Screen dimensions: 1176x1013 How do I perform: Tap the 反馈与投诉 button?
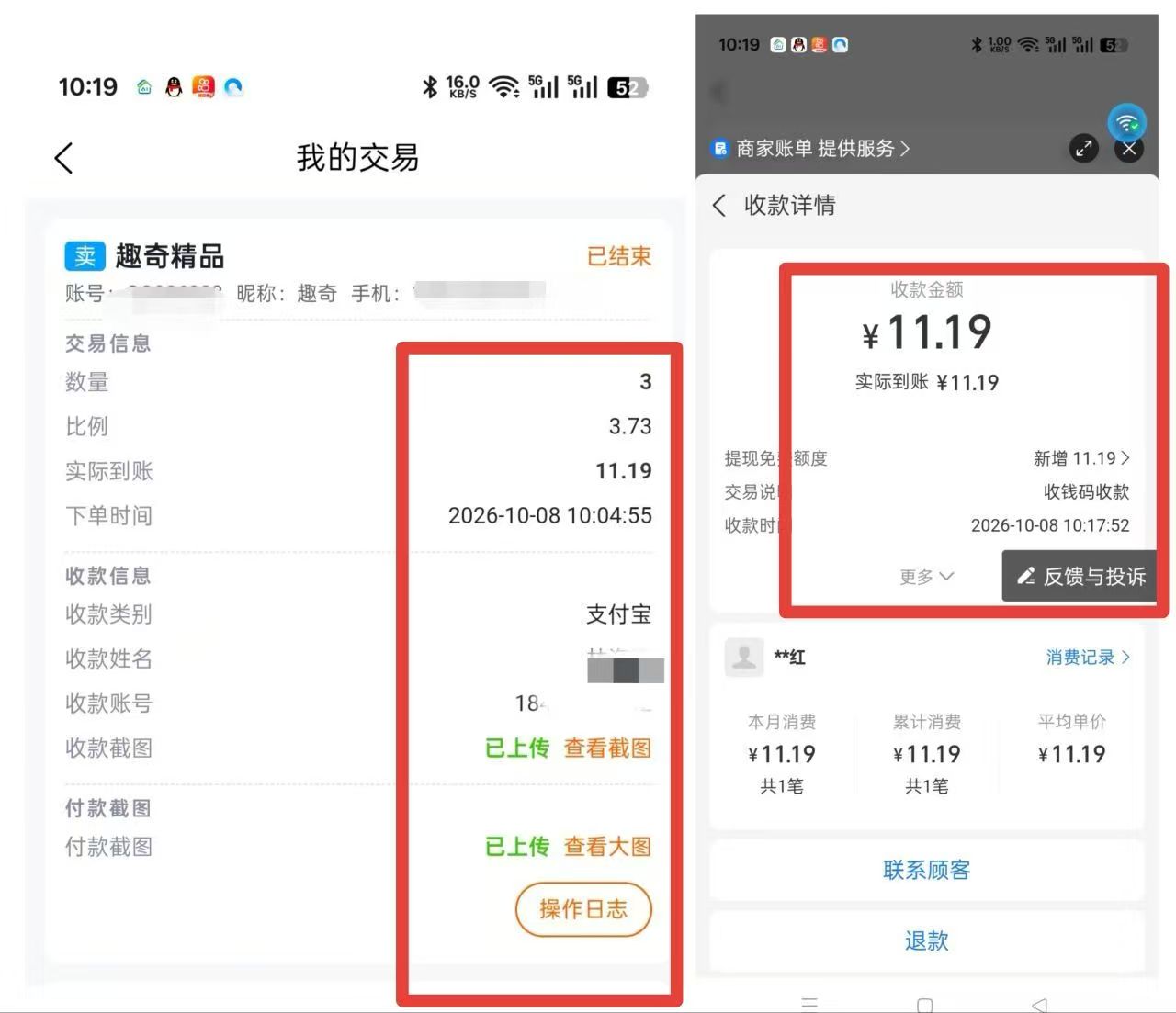(1080, 576)
